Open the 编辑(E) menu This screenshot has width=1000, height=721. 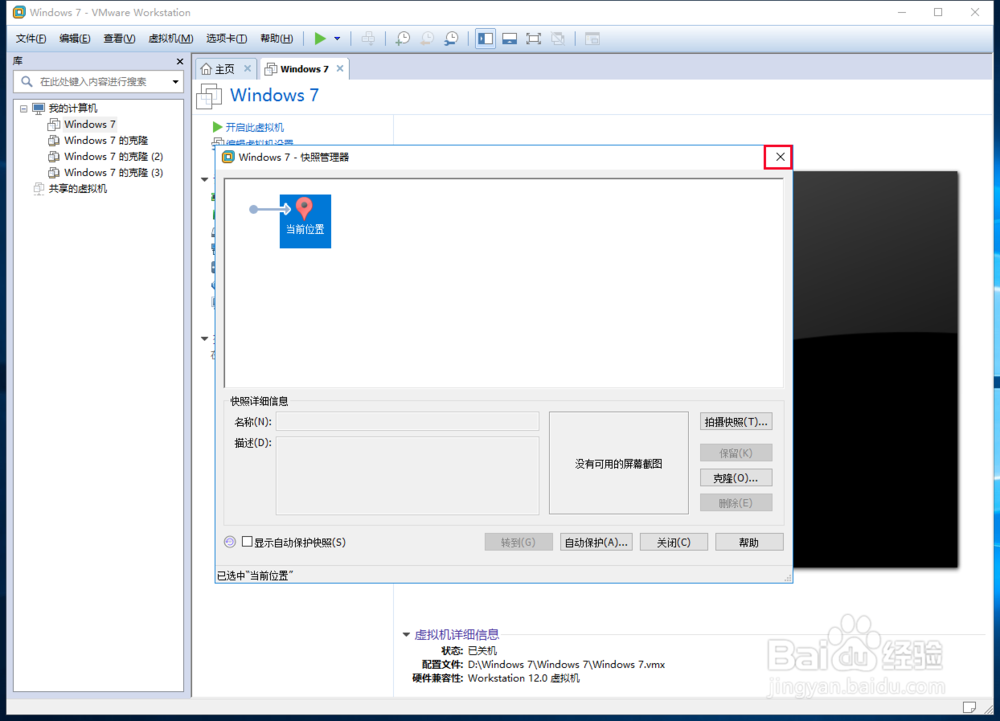click(75, 39)
